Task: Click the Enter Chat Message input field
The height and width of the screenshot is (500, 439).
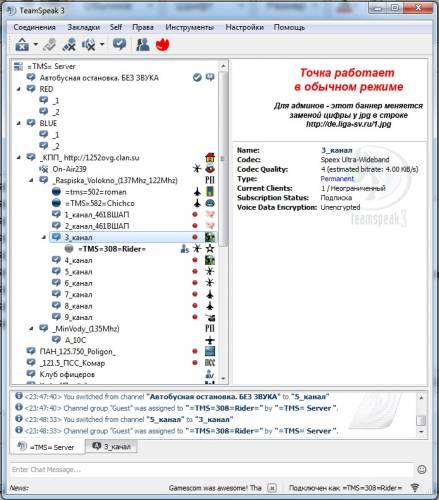Action: (x=212, y=470)
